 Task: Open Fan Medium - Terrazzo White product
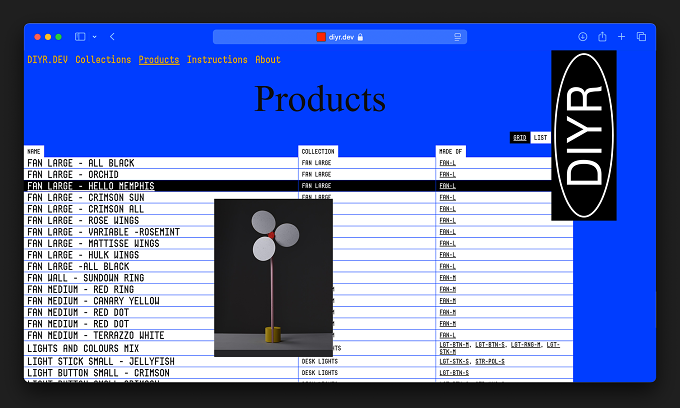tap(96, 335)
